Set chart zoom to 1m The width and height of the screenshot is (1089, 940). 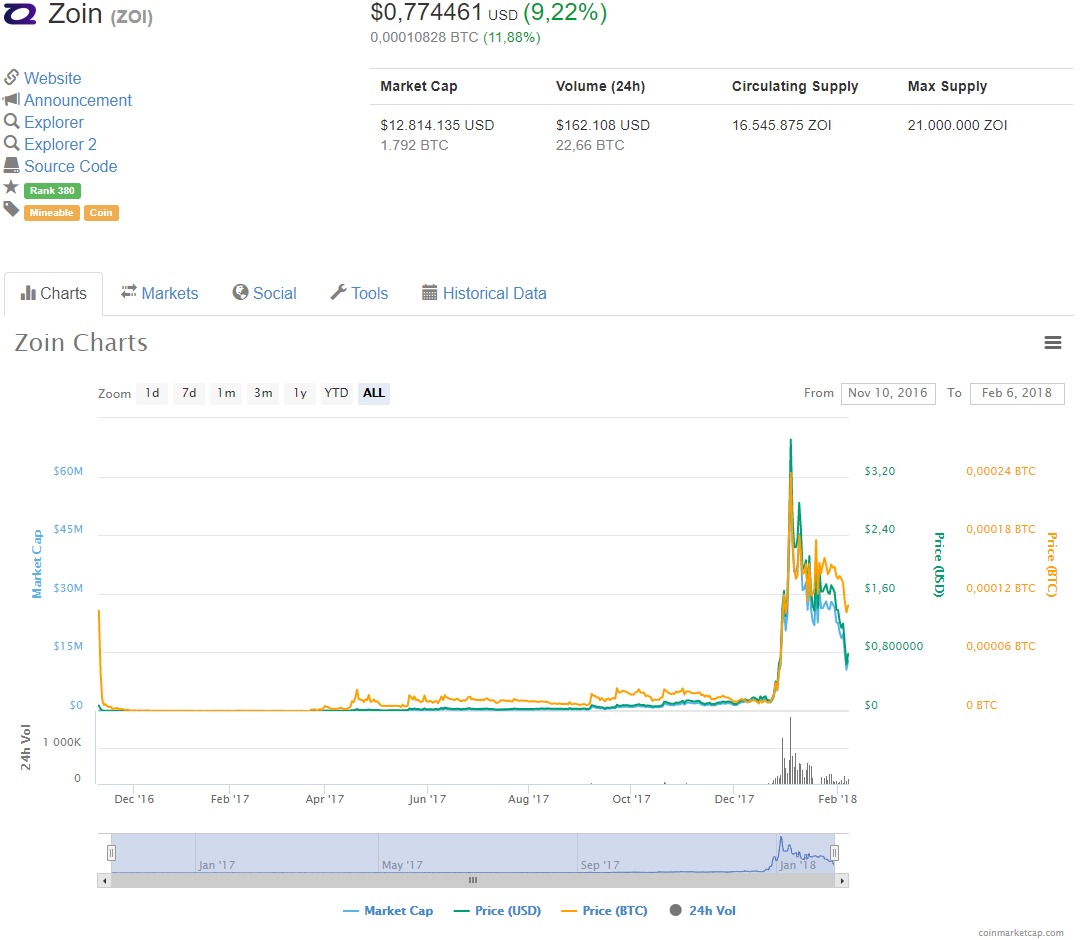pyautogui.click(x=226, y=393)
